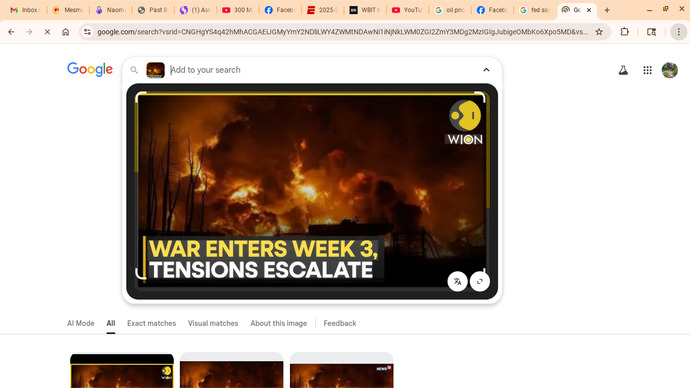Switch to AI Mode tab

81,323
